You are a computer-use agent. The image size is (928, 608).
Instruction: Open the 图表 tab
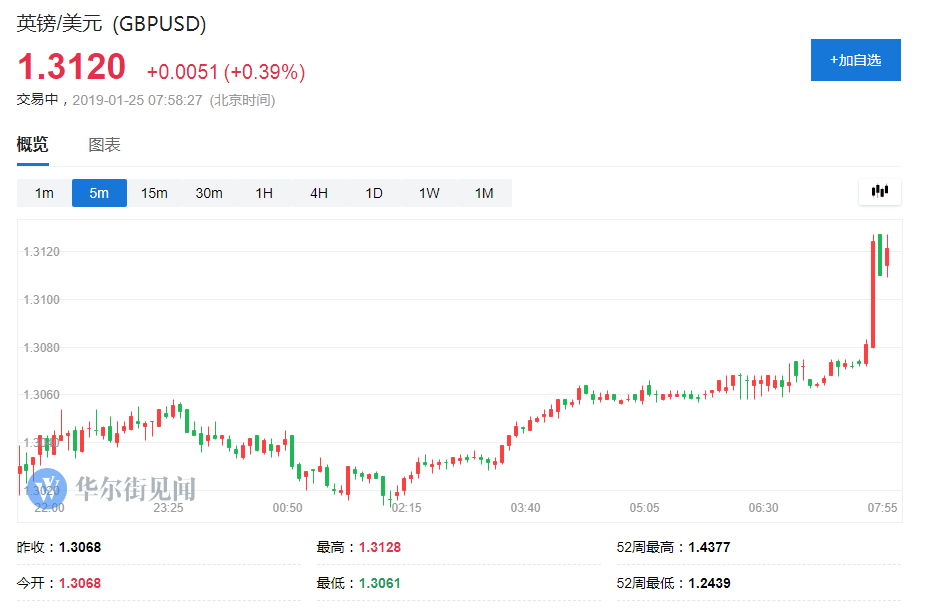(x=104, y=144)
